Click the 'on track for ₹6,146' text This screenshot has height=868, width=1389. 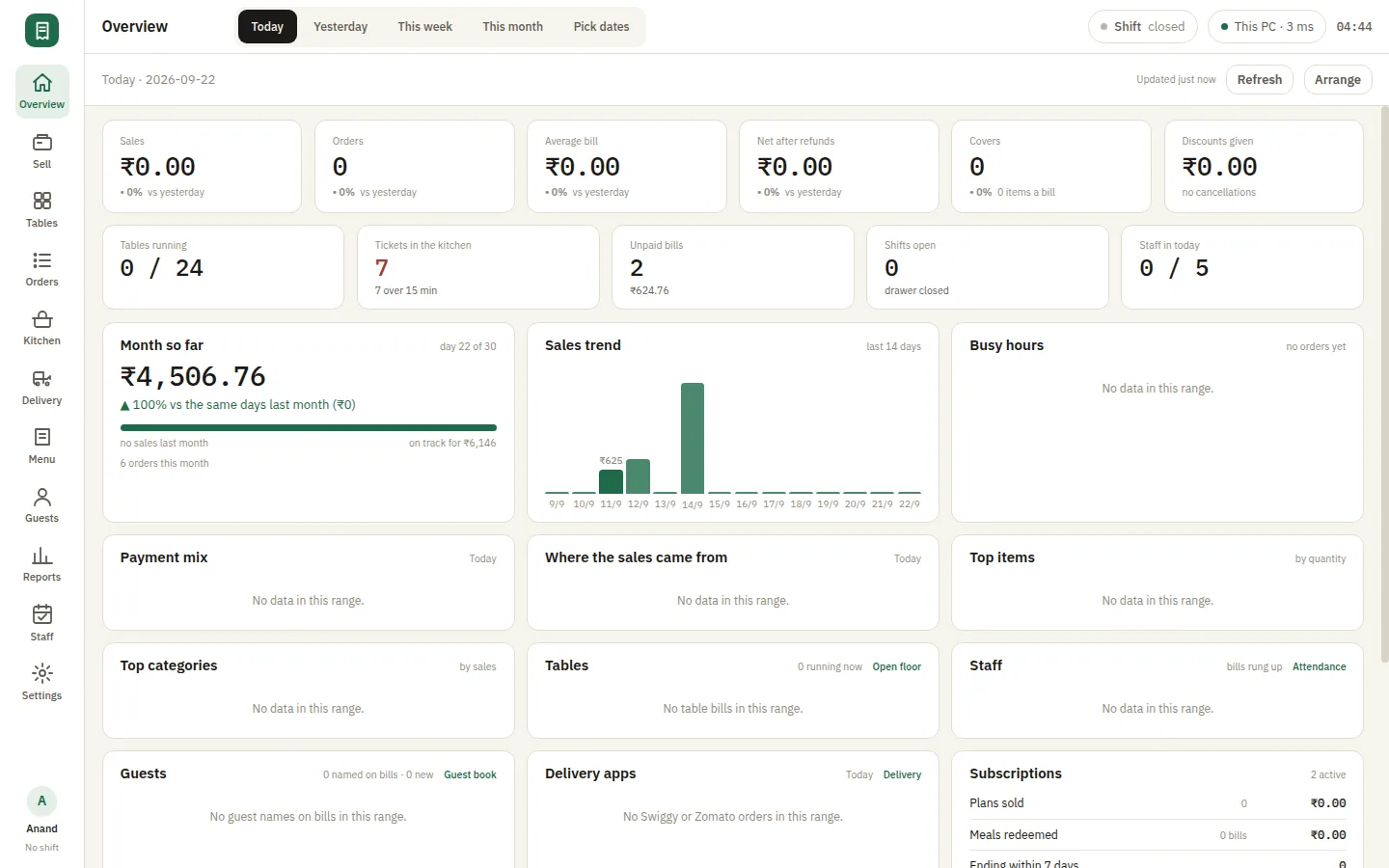452,444
